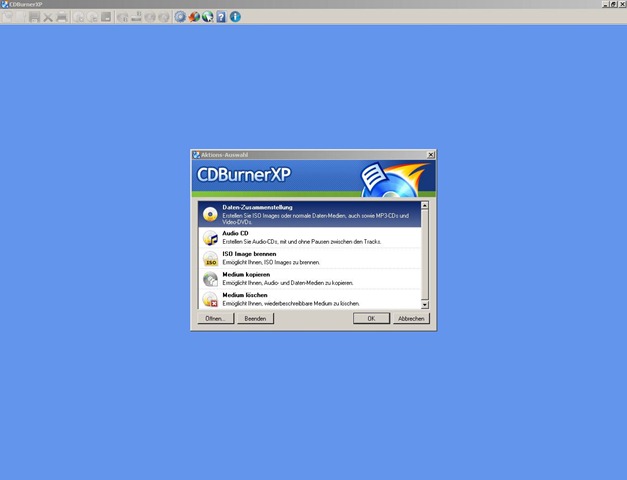The width and height of the screenshot is (627, 480).
Task: Click the Beenden button
Action: 256,318
